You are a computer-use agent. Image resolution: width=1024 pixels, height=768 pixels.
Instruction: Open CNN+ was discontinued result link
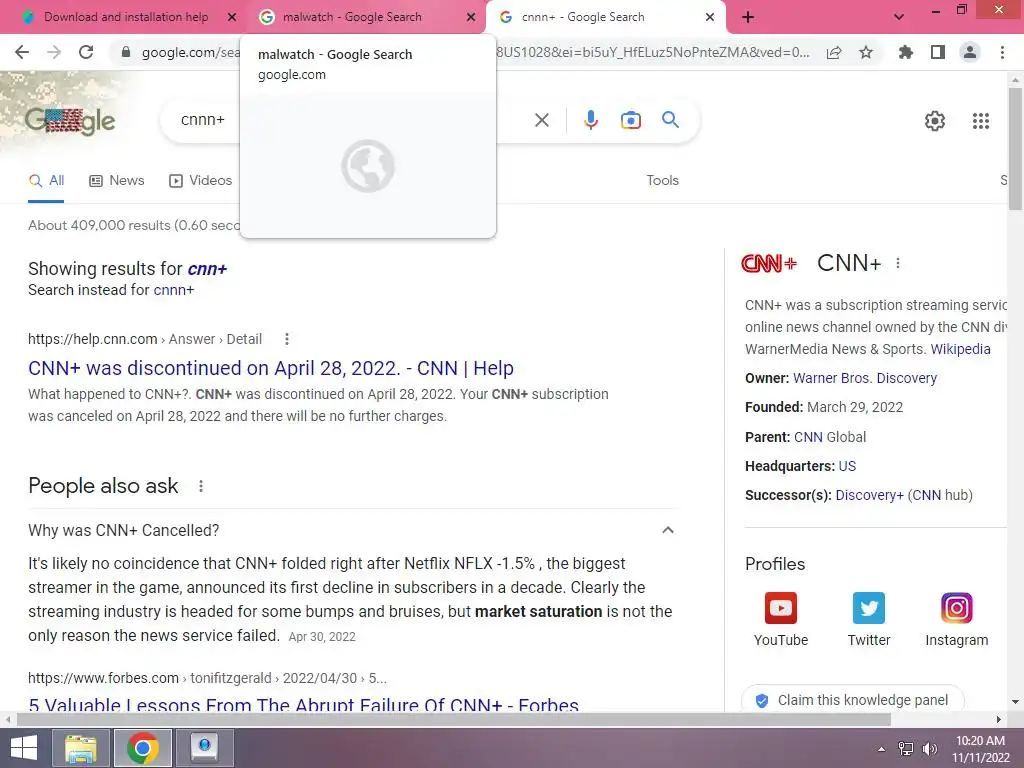point(270,368)
